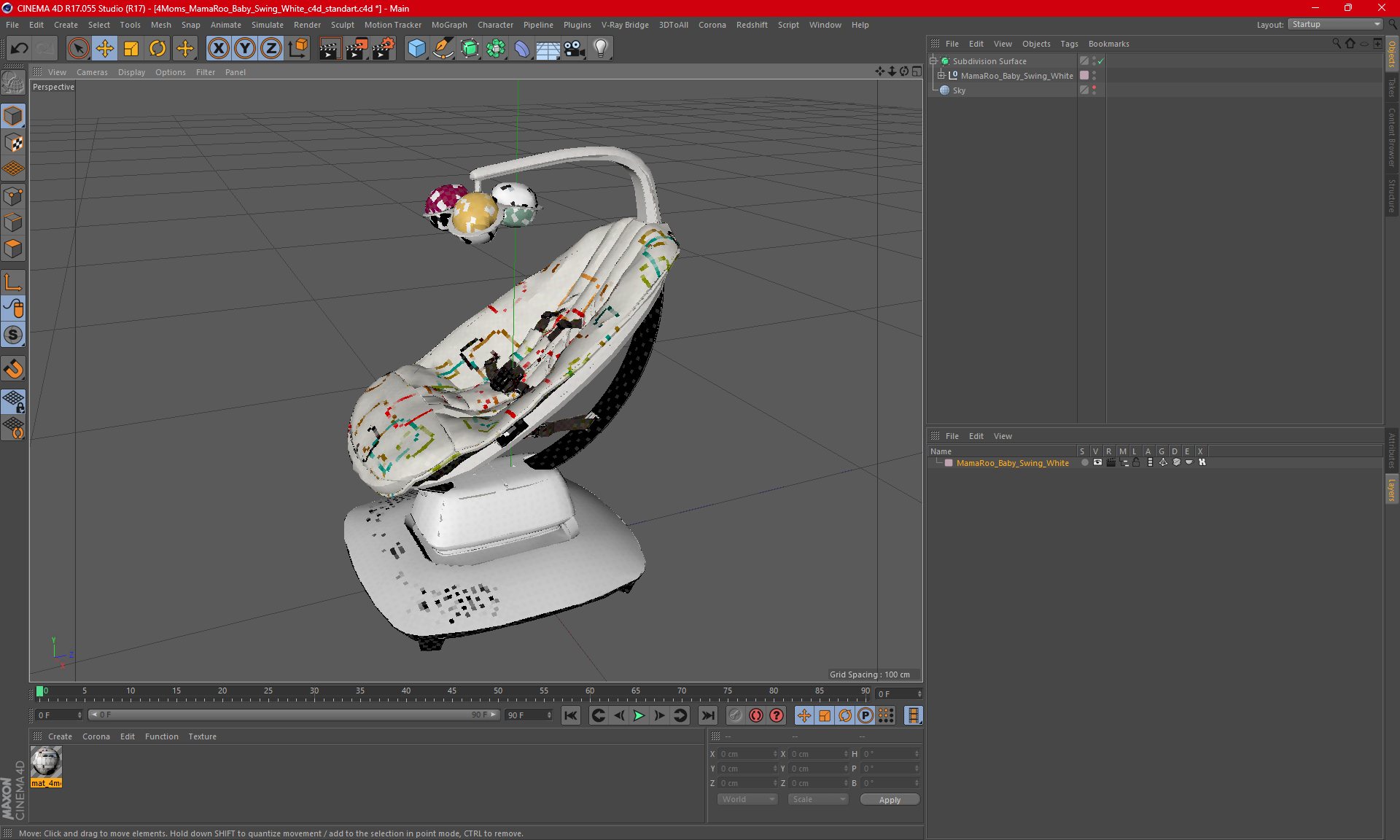Image resolution: width=1400 pixels, height=840 pixels.
Task: Go to start of animation
Action: [571, 715]
